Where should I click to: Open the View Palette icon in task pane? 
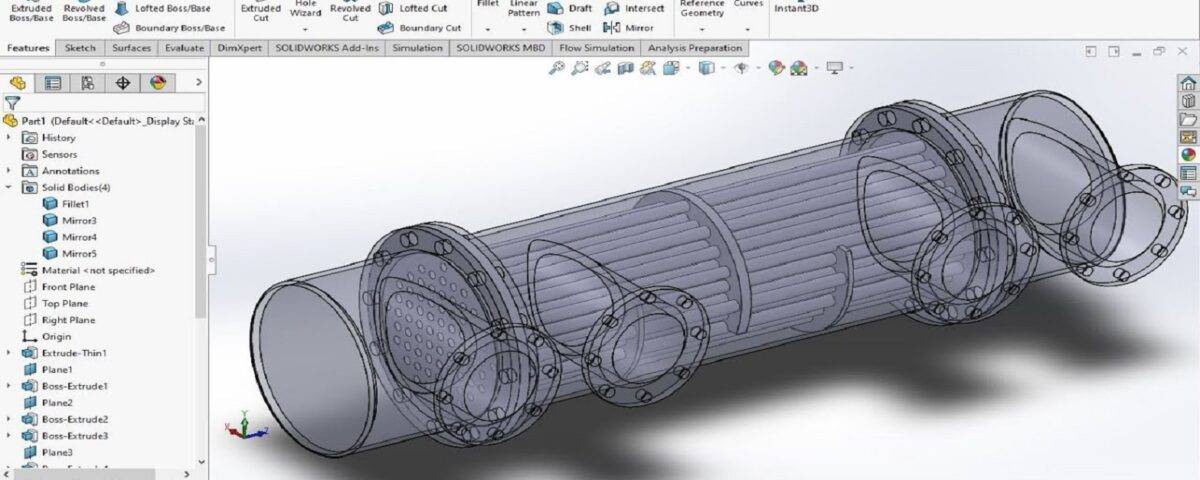pyautogui.click(x=1188, y=137)
